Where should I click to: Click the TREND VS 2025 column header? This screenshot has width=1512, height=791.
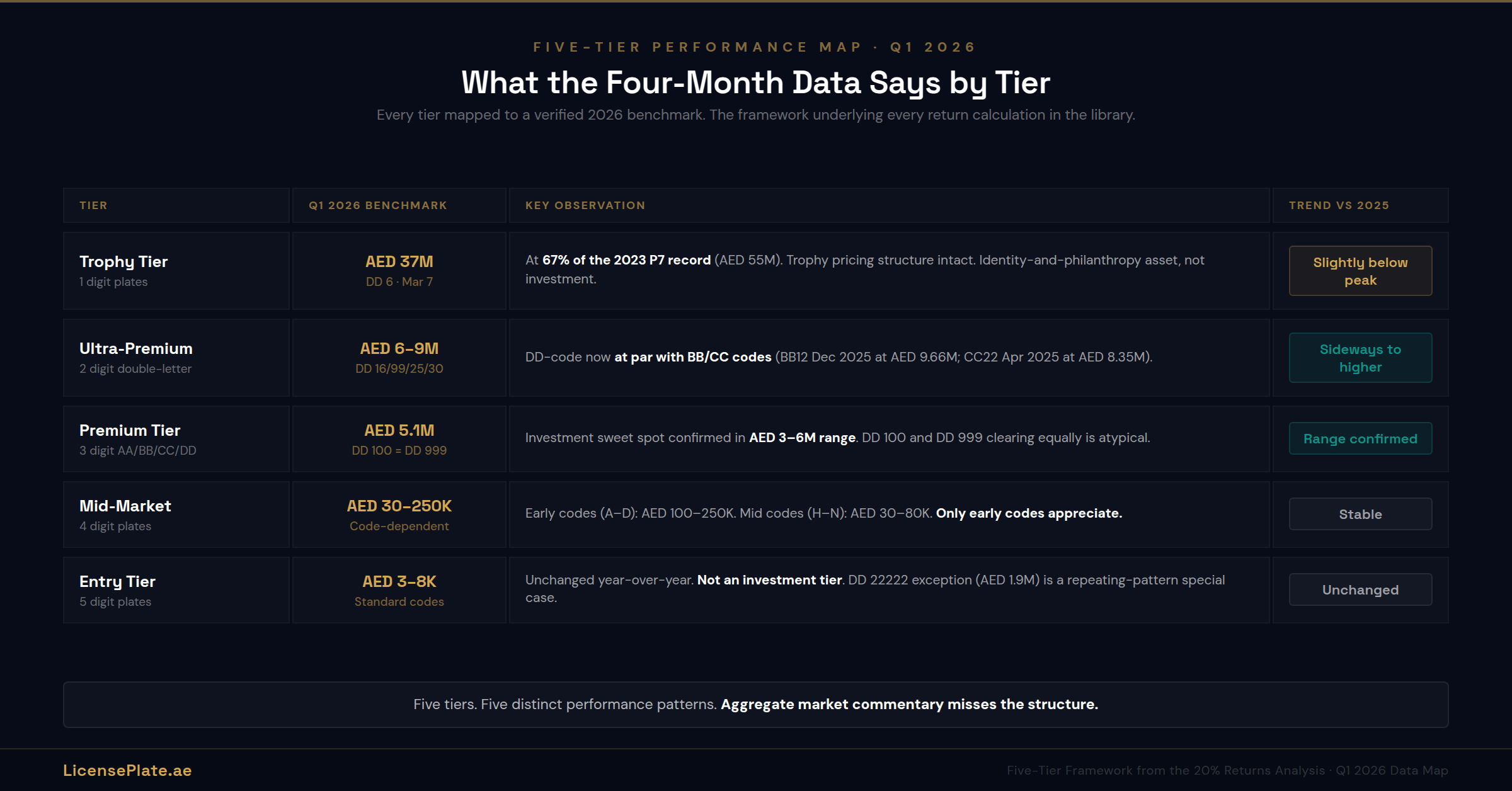1339,205
